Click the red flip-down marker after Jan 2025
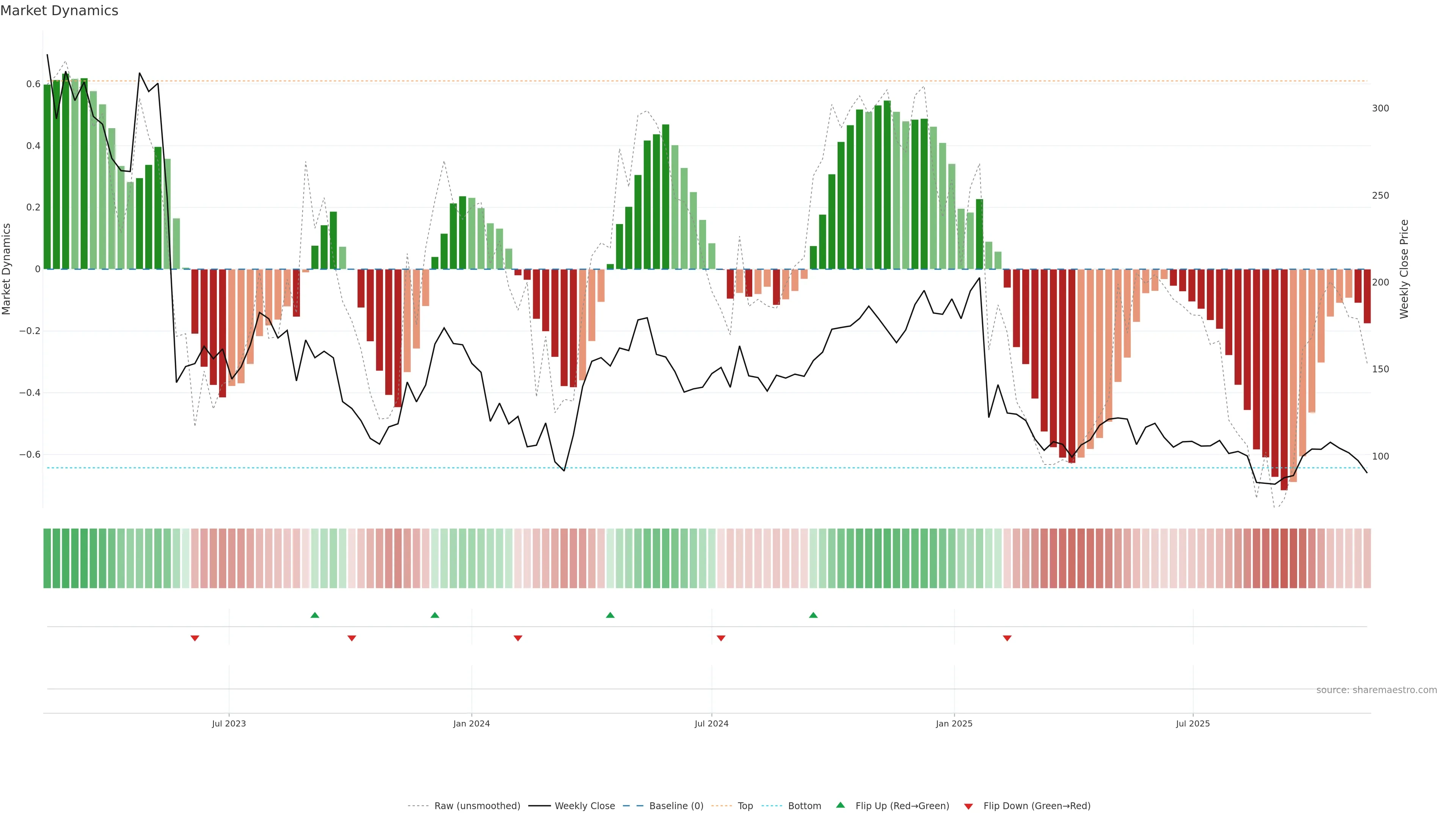Image resolution: width=1456 pixels, height=819 pixels. (x=1007, y=638)
